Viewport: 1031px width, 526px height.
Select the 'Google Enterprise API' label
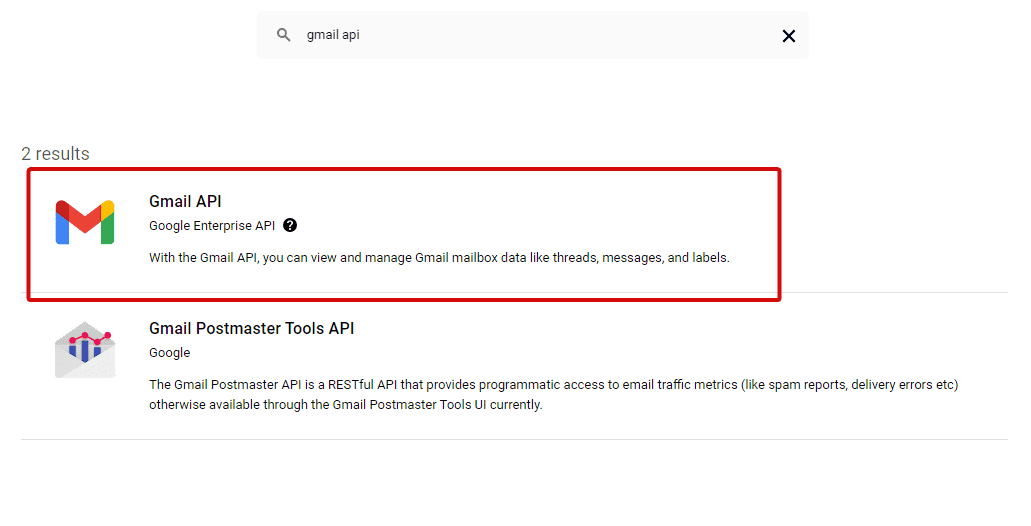(212, 226)
